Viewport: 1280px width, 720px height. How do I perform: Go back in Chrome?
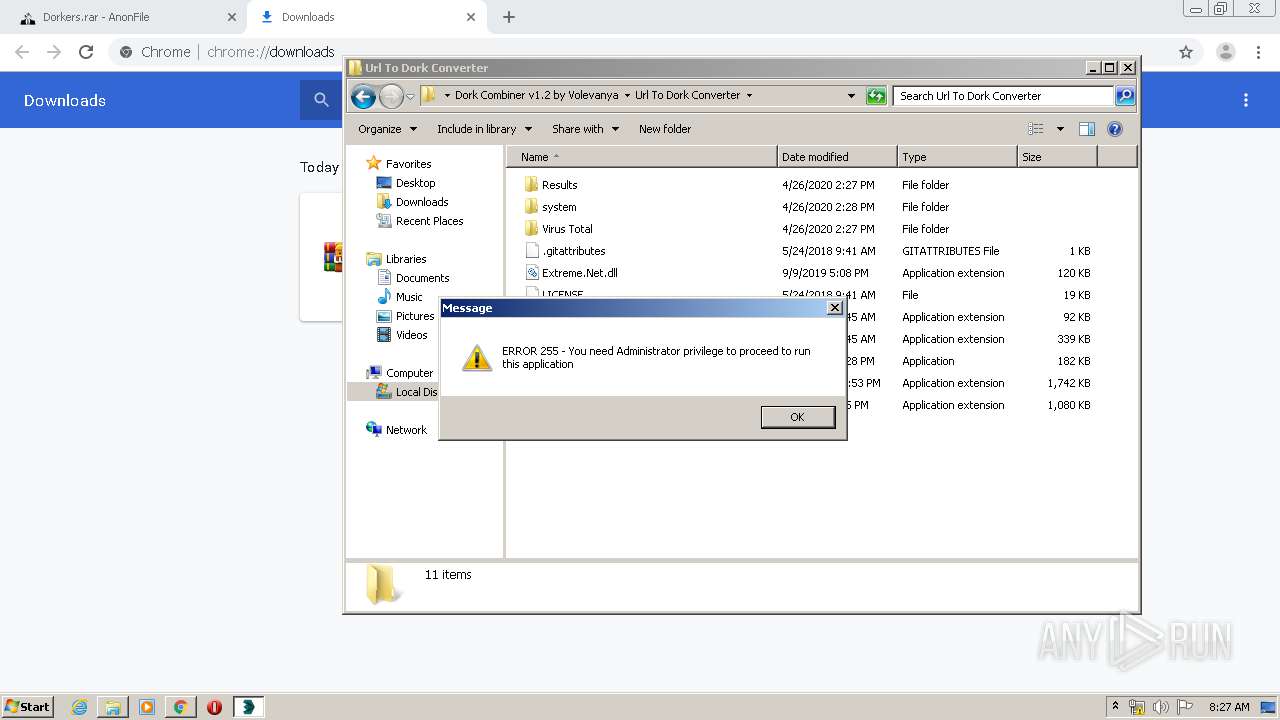tap(22, 52)
